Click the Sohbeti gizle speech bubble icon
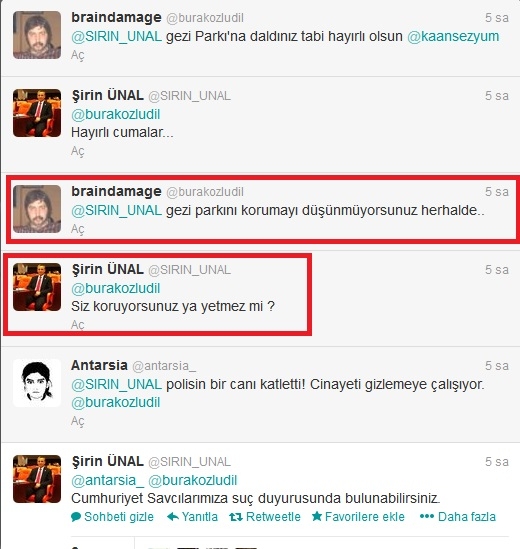520x549 pixels. click(76, 517)
